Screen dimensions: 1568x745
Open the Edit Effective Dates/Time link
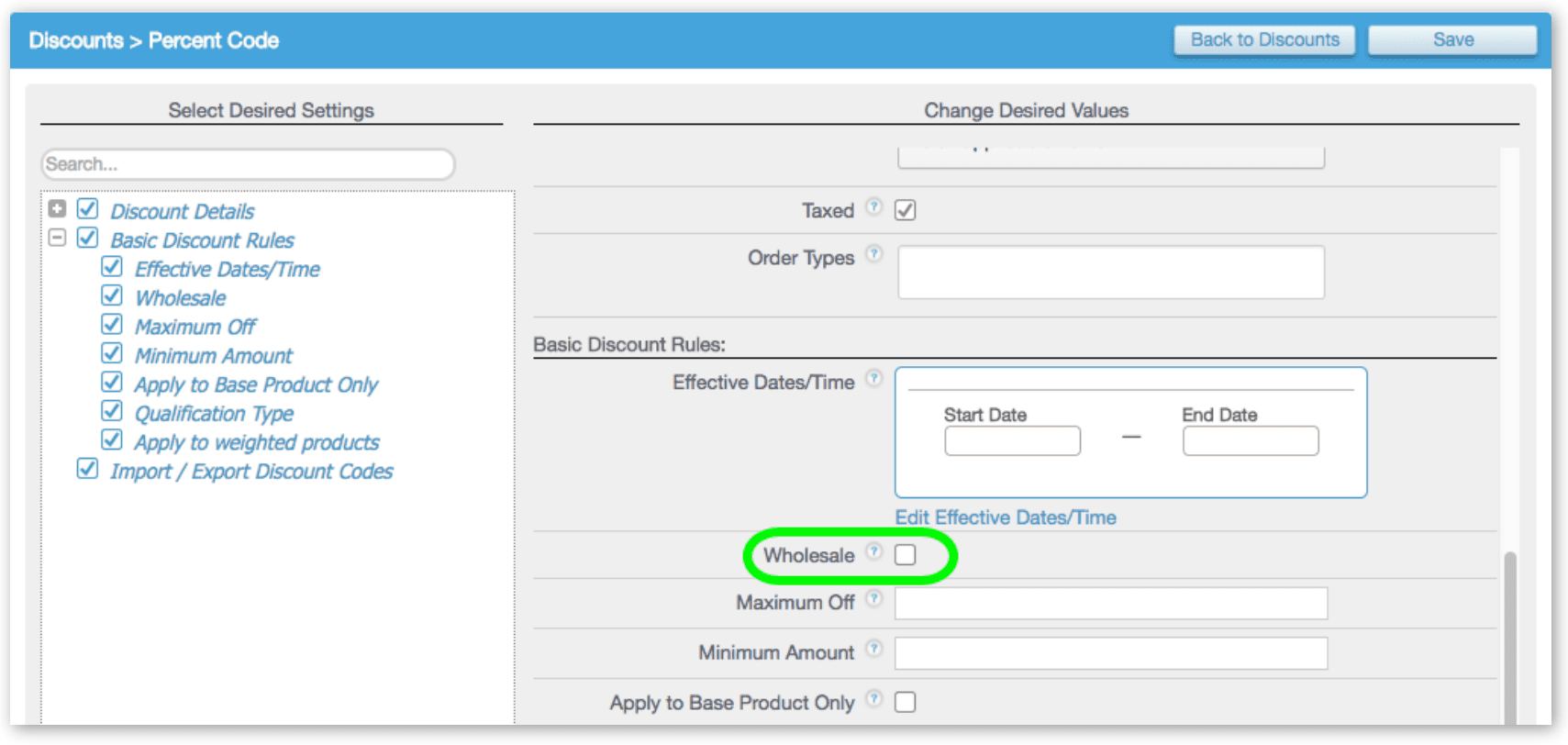(1006, 517)
